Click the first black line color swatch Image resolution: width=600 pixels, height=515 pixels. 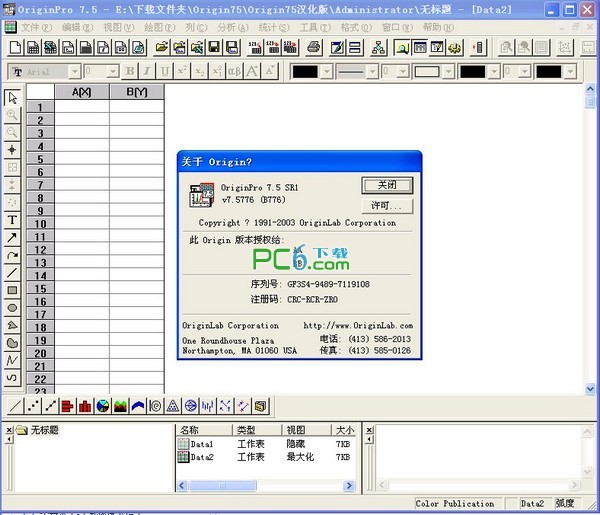pos(305,72)
